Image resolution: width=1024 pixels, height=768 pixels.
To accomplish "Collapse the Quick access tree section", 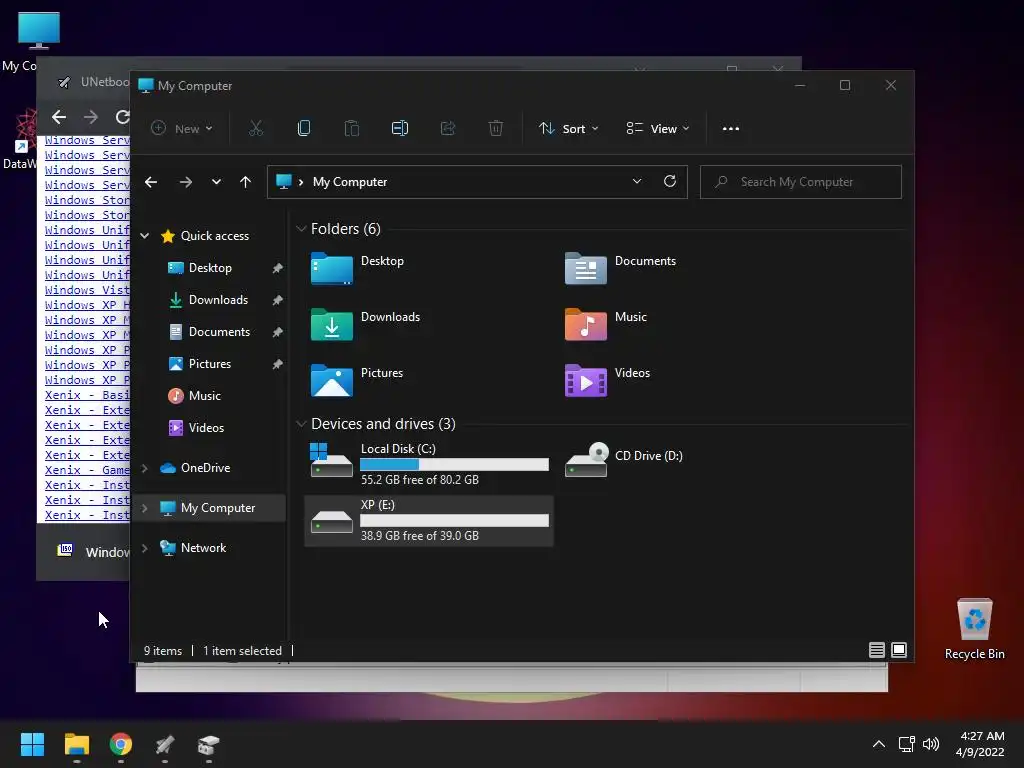I will click(145, 236).
